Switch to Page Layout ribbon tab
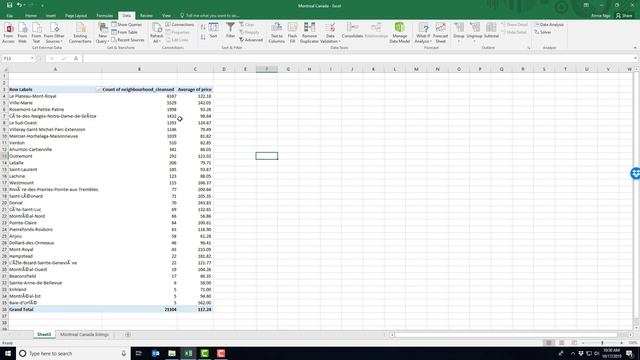Viewport: 640px width, 360px height. 76,16
